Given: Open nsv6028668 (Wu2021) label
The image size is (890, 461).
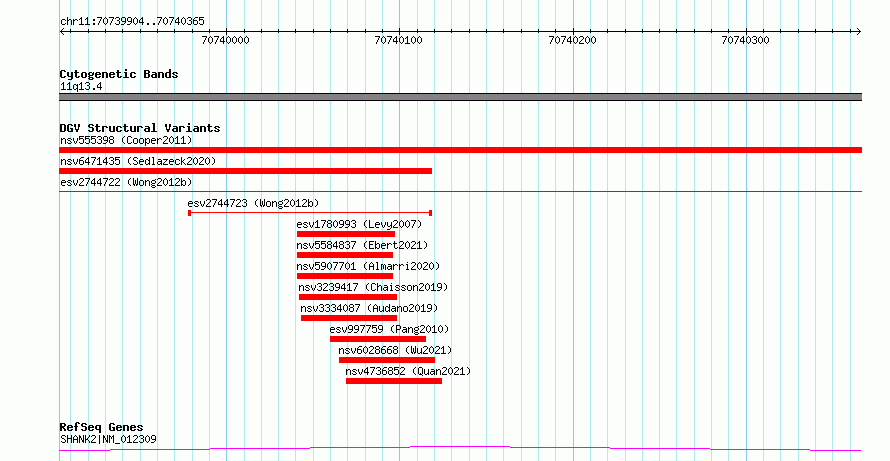Looking at the screenshot, I should click(395, 350).
